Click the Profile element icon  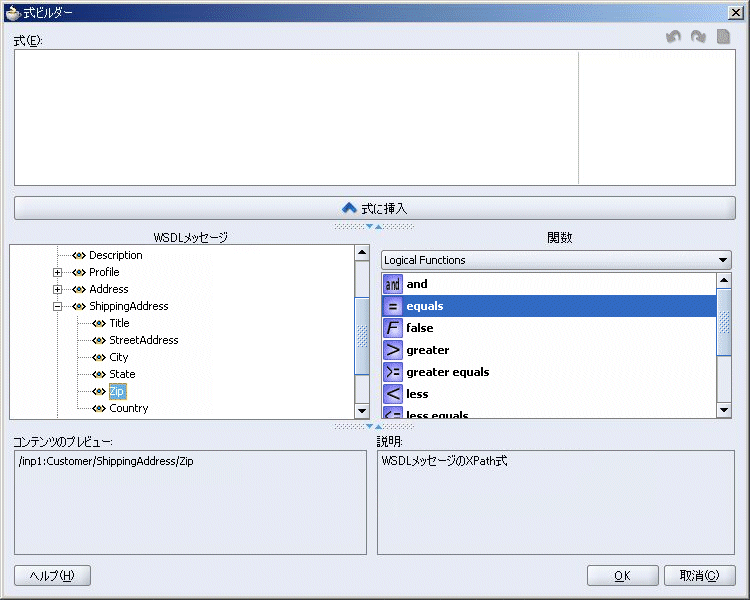click(79, 272)
